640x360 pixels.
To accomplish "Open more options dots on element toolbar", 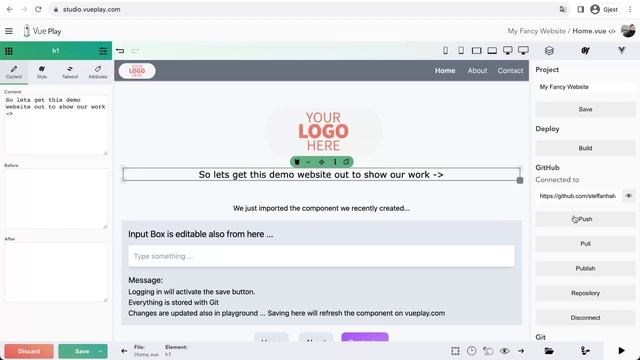I will pos(335,162).
